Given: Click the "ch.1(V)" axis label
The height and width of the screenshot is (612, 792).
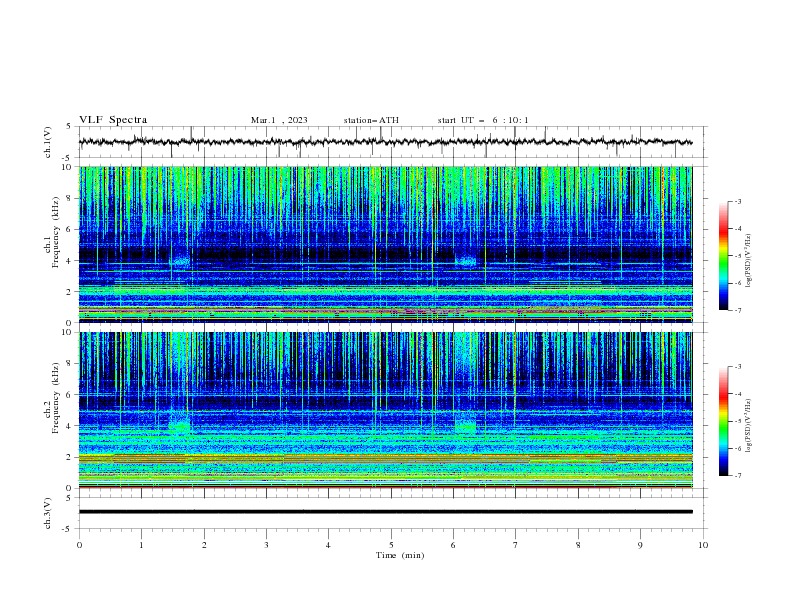Looking at the screenshot, I should coord(48,142).
